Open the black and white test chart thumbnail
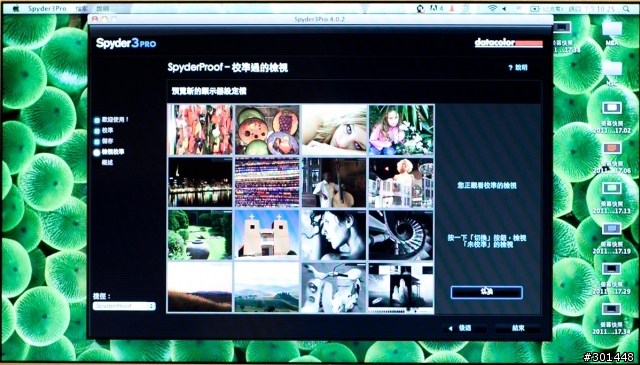Viewport: 640px width, 365px height. 401,288
